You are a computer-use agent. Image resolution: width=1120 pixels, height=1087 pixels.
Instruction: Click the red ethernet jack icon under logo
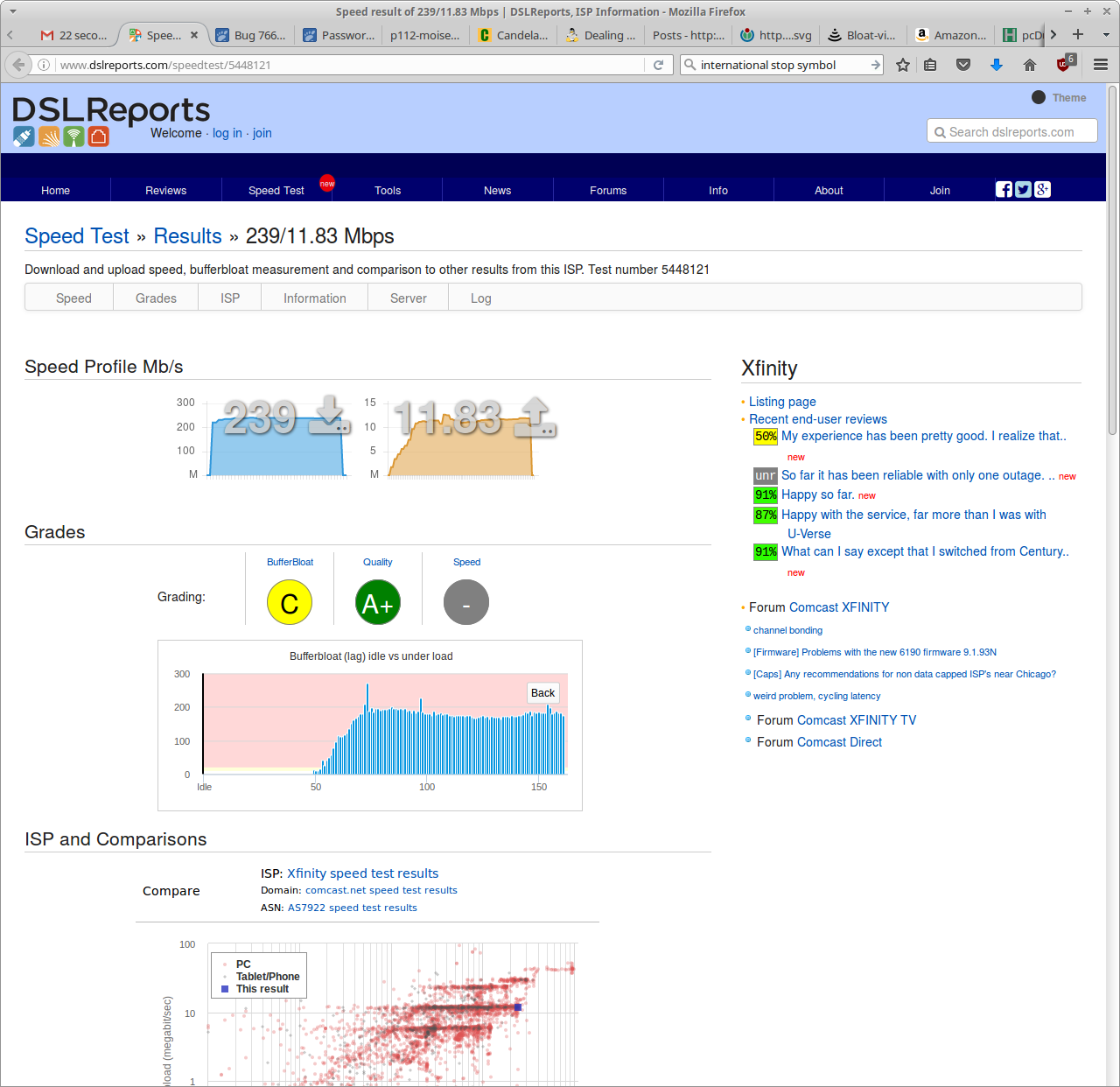pyautogui.click(x=98, y=137)
